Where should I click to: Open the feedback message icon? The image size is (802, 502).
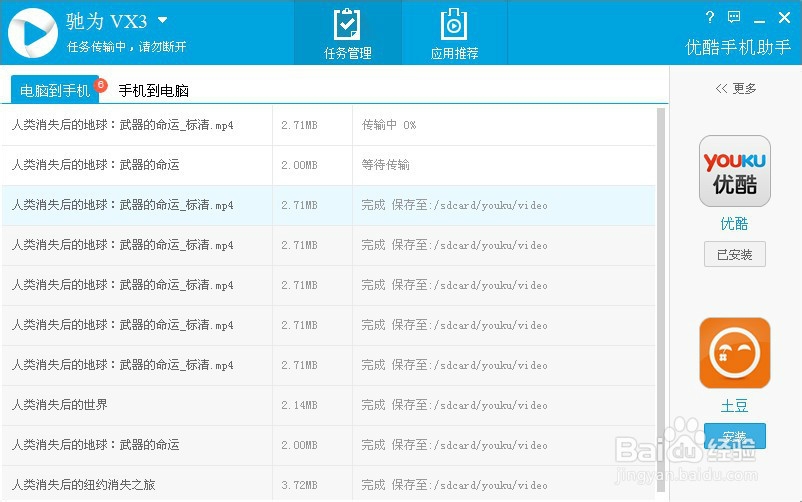(x=734, y=17)
